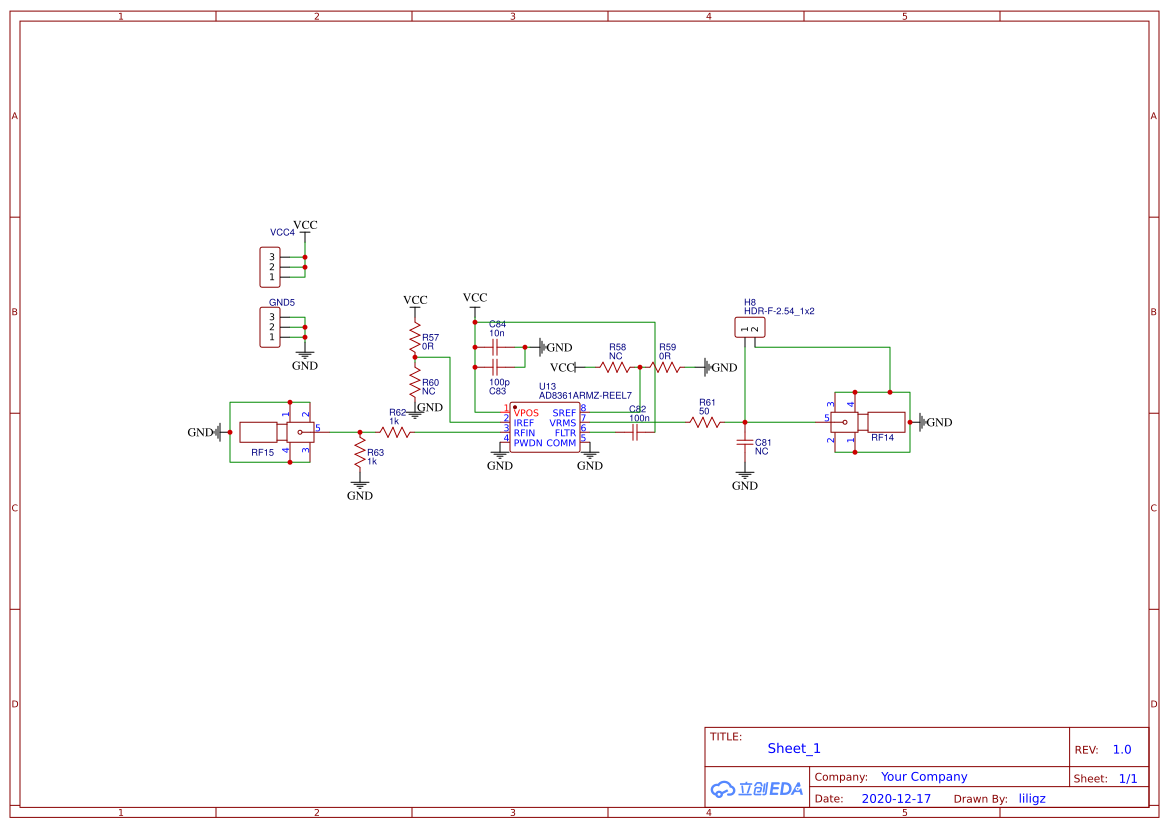Click the drawn-by name 'liligz'

point(1032,798)
